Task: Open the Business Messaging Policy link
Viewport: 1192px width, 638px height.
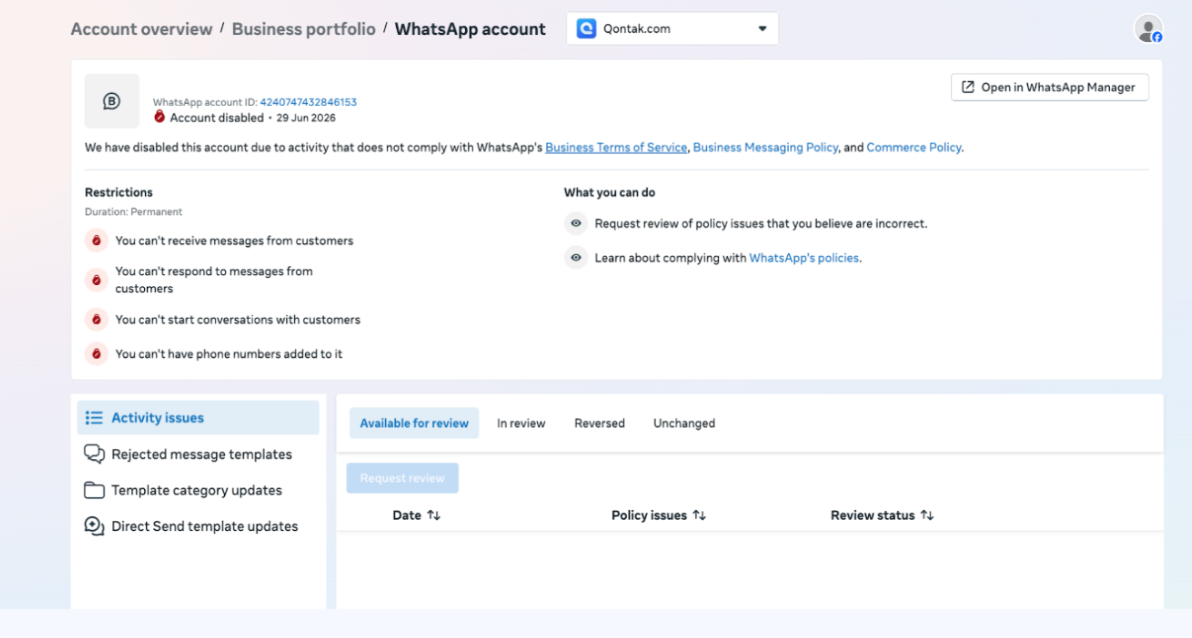Action: 765,148
